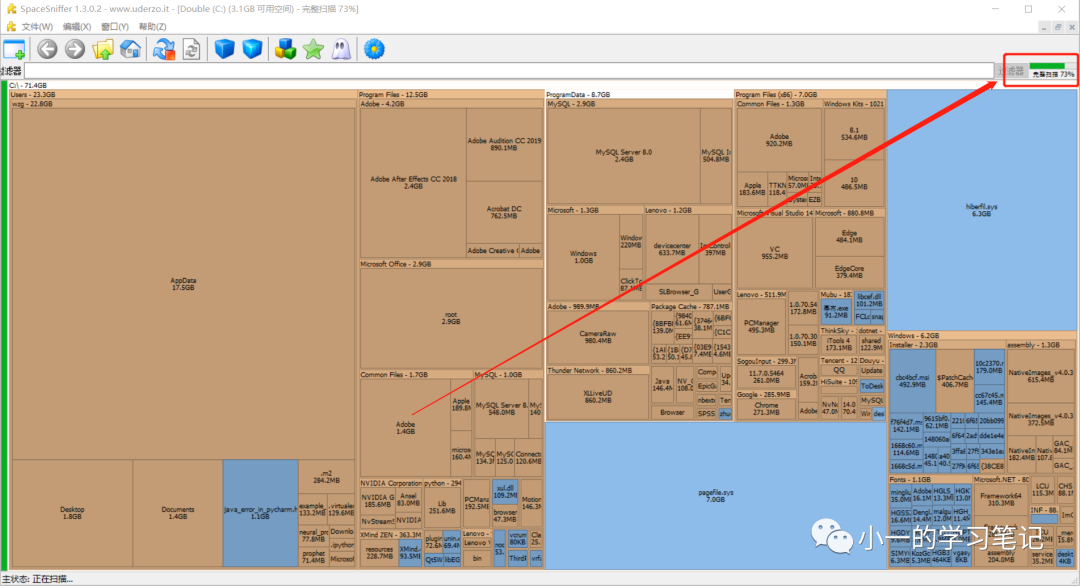Select the xul.dll 109.2MB block
1080x586 pixels.
(x=505, y=491)
